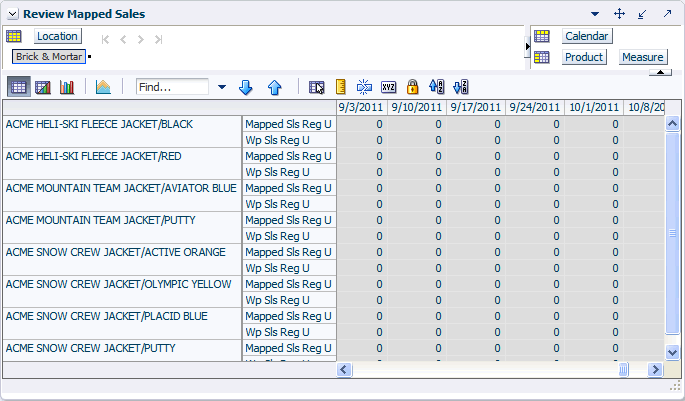Select the Brick & Mortar location tile
The image size is (685, 401).
coord(49,57)
